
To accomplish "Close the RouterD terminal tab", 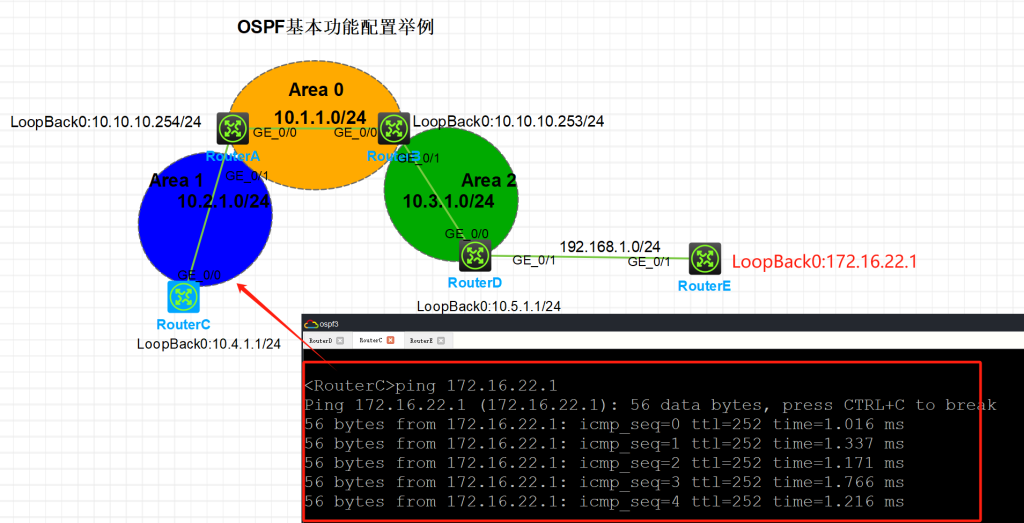I will [340, 341].
